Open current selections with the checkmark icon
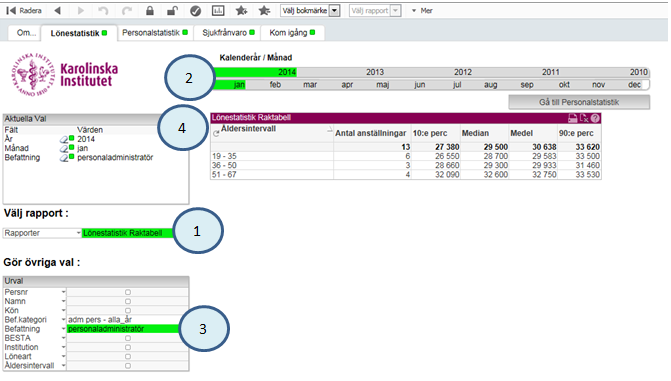The image size is (671, 381). click(x=196, y=11)
